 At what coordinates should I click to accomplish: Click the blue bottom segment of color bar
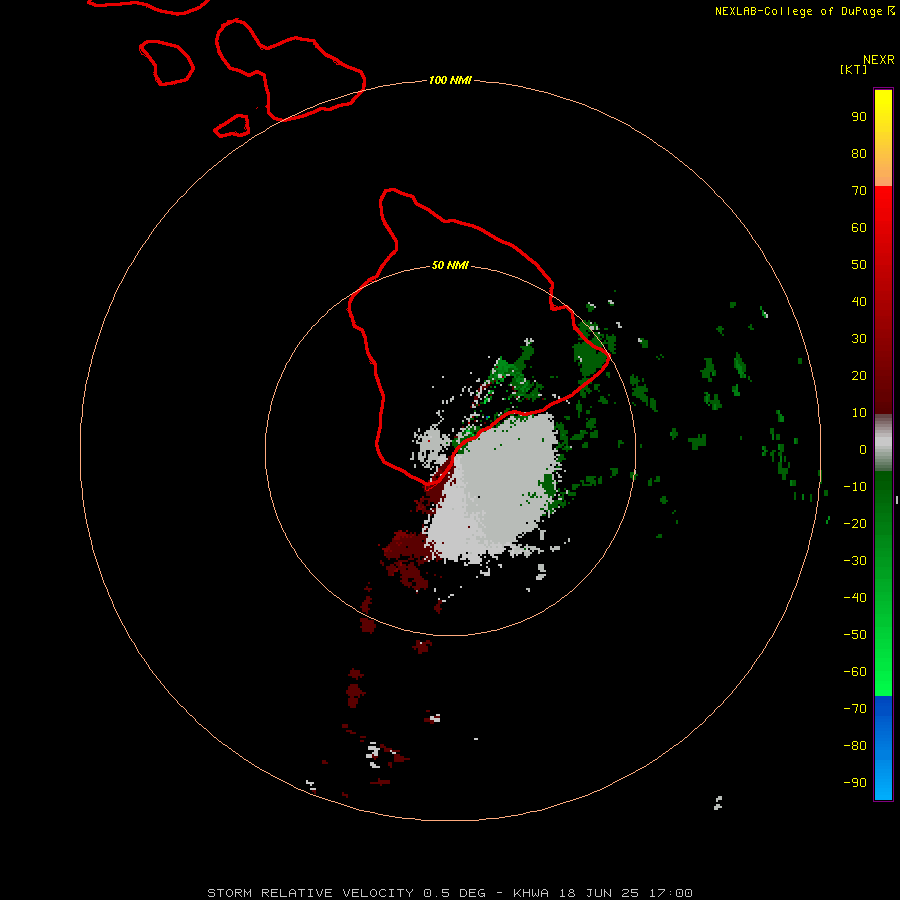coord(883,747)
